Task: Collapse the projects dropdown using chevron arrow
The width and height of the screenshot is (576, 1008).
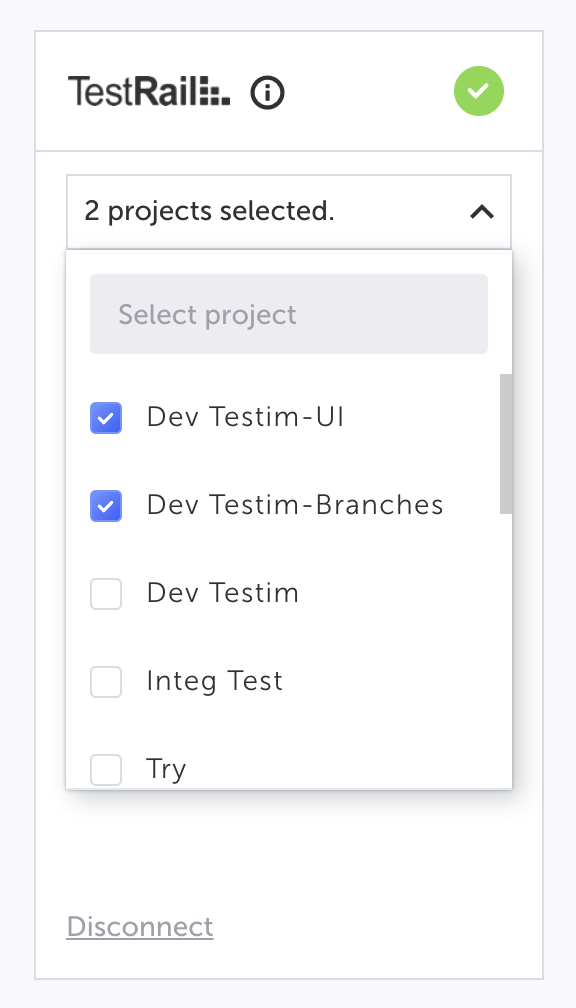Action: 482,212
